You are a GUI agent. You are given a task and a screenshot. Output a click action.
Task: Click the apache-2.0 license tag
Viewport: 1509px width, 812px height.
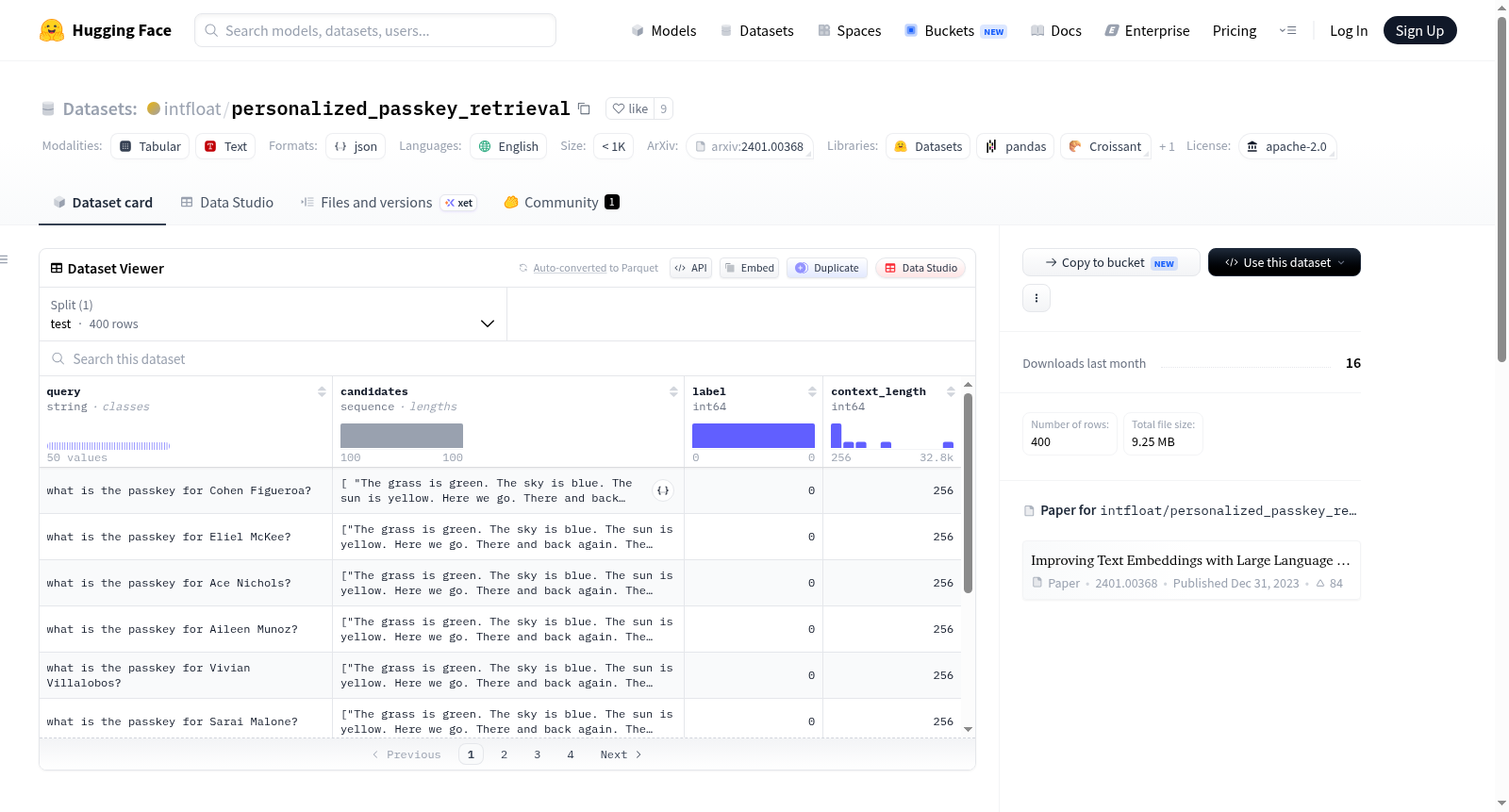click(x=1286, y=146)
